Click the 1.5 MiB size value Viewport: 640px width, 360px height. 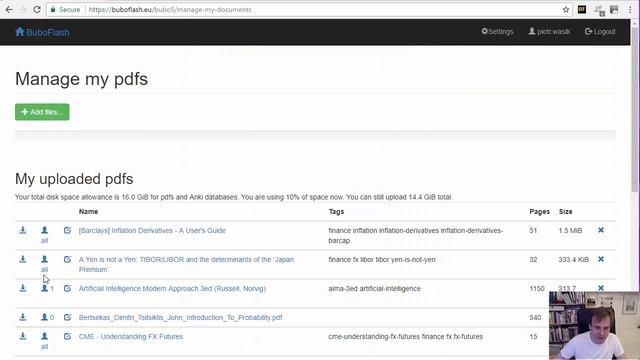pos(570,230)
